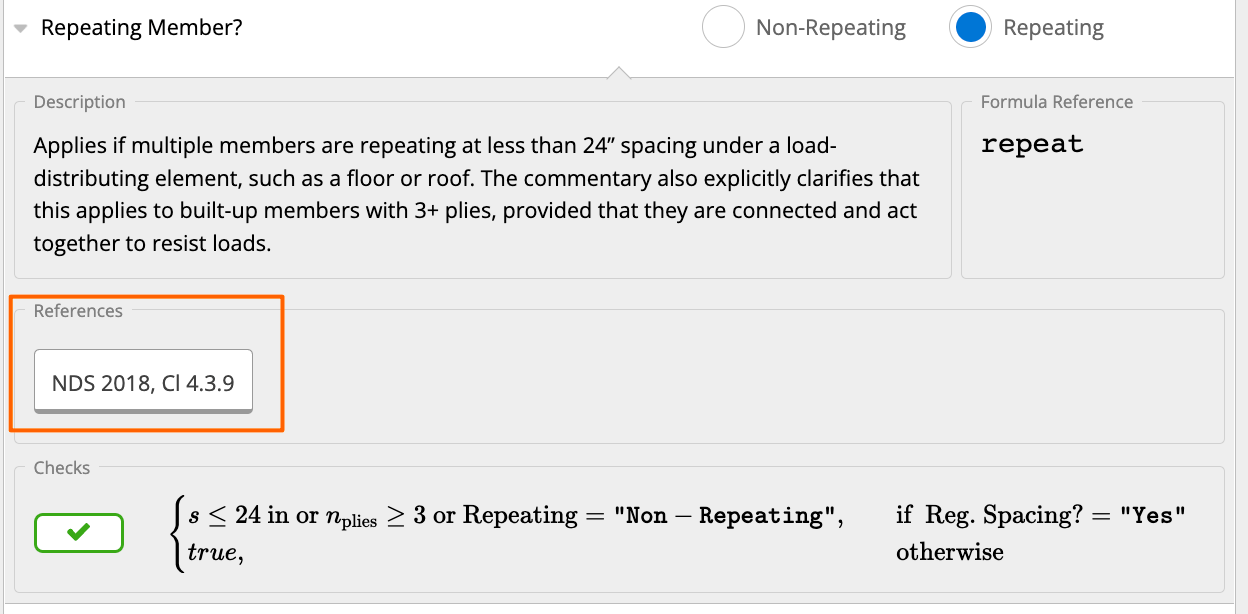Image resolution: width=1248 pixels, height=614 pixels.
Task: Click the s ≤ 24 in formula line
Action: 516,516
